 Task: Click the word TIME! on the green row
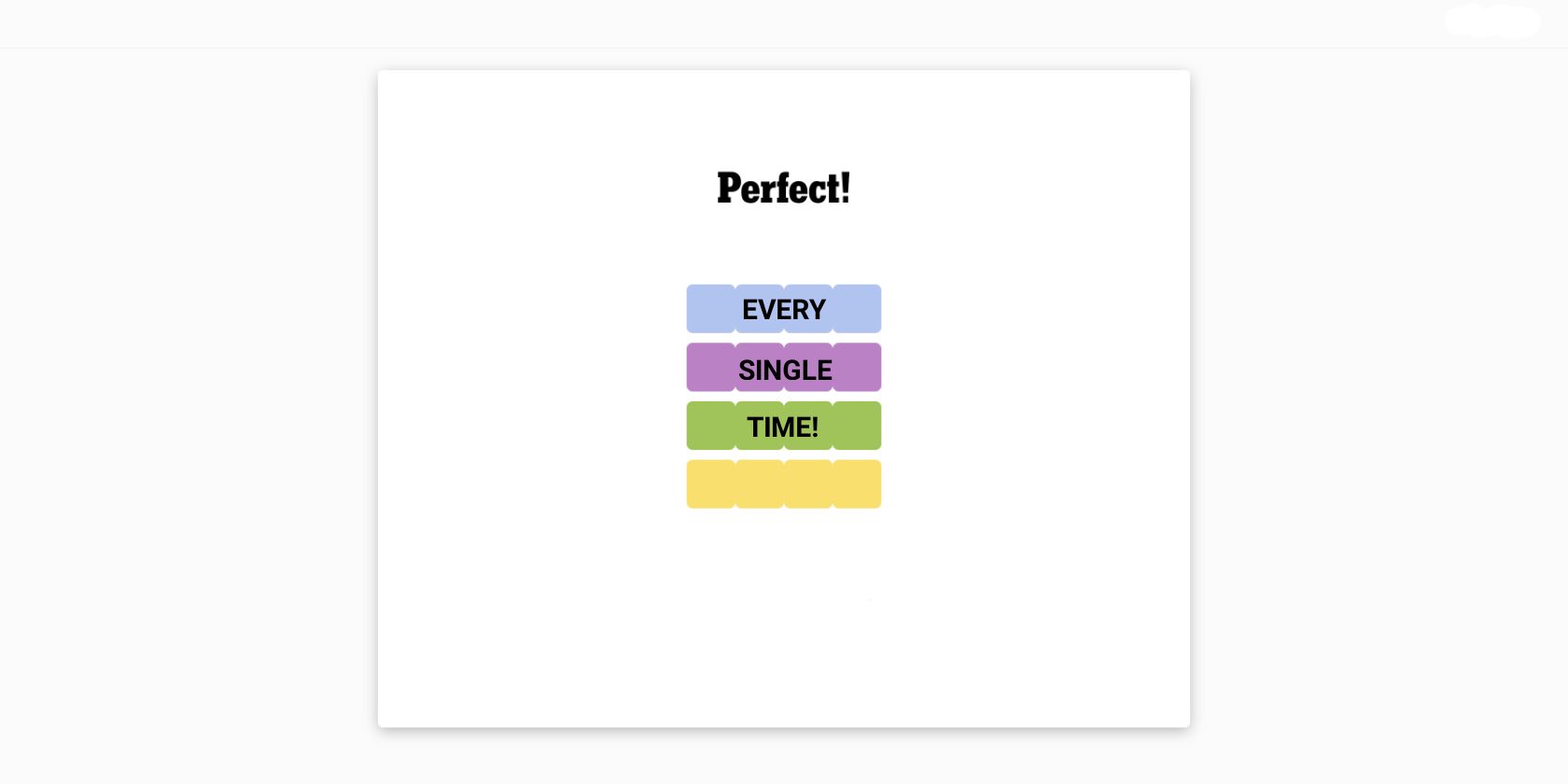tap(783, 427)
